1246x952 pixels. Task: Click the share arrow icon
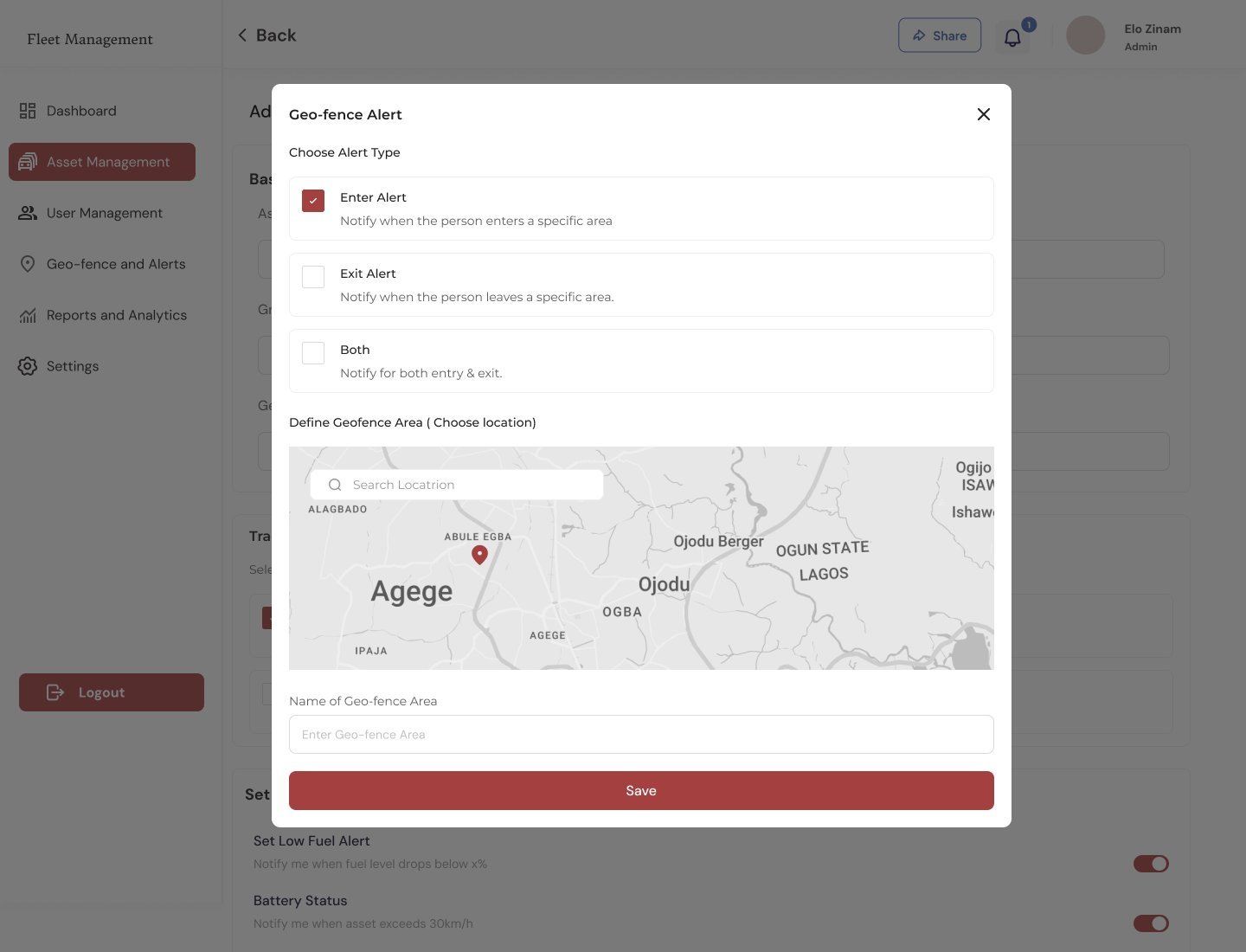(x=919, y=35)
